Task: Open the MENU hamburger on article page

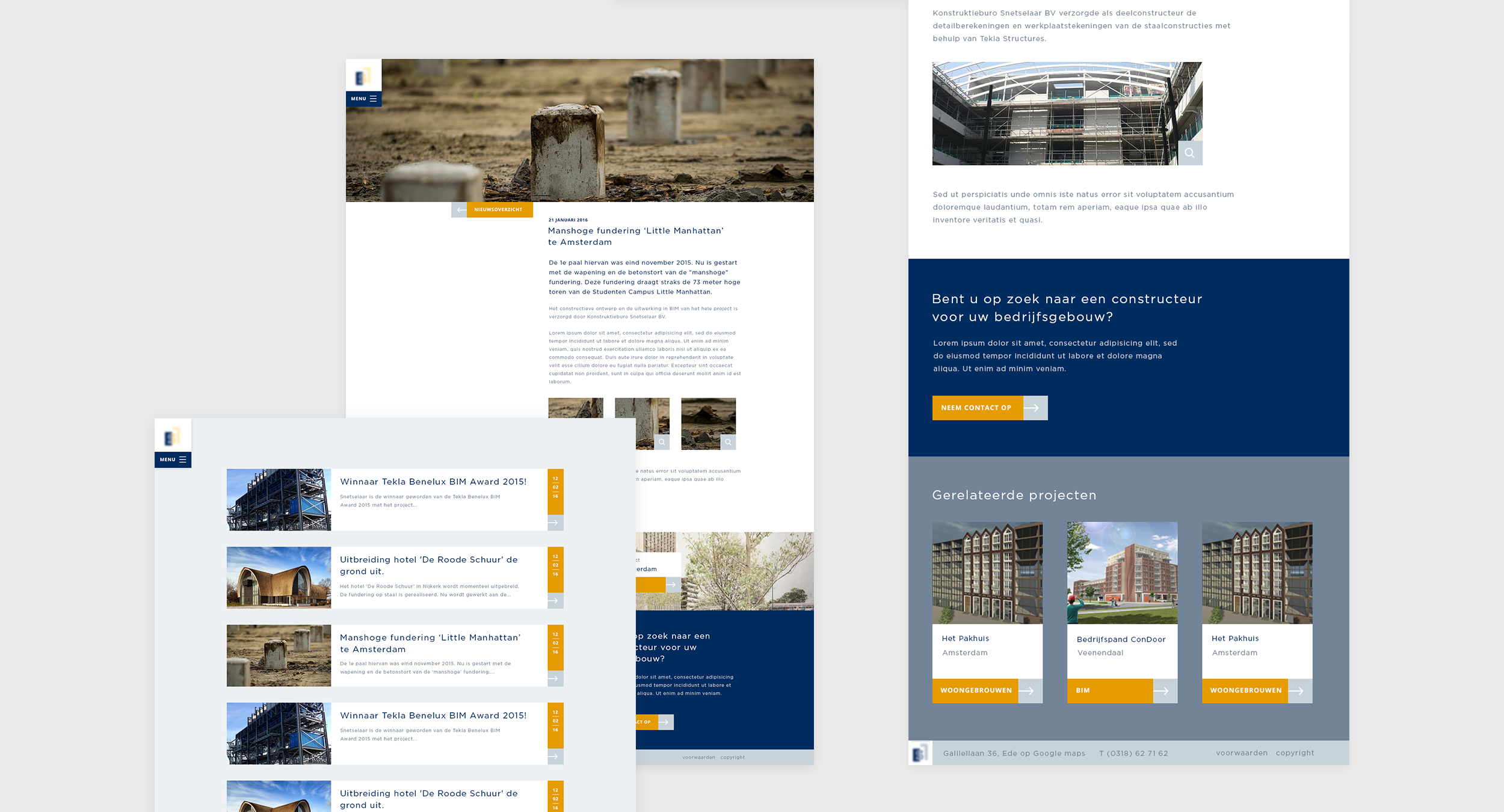Action: (363, 99)
